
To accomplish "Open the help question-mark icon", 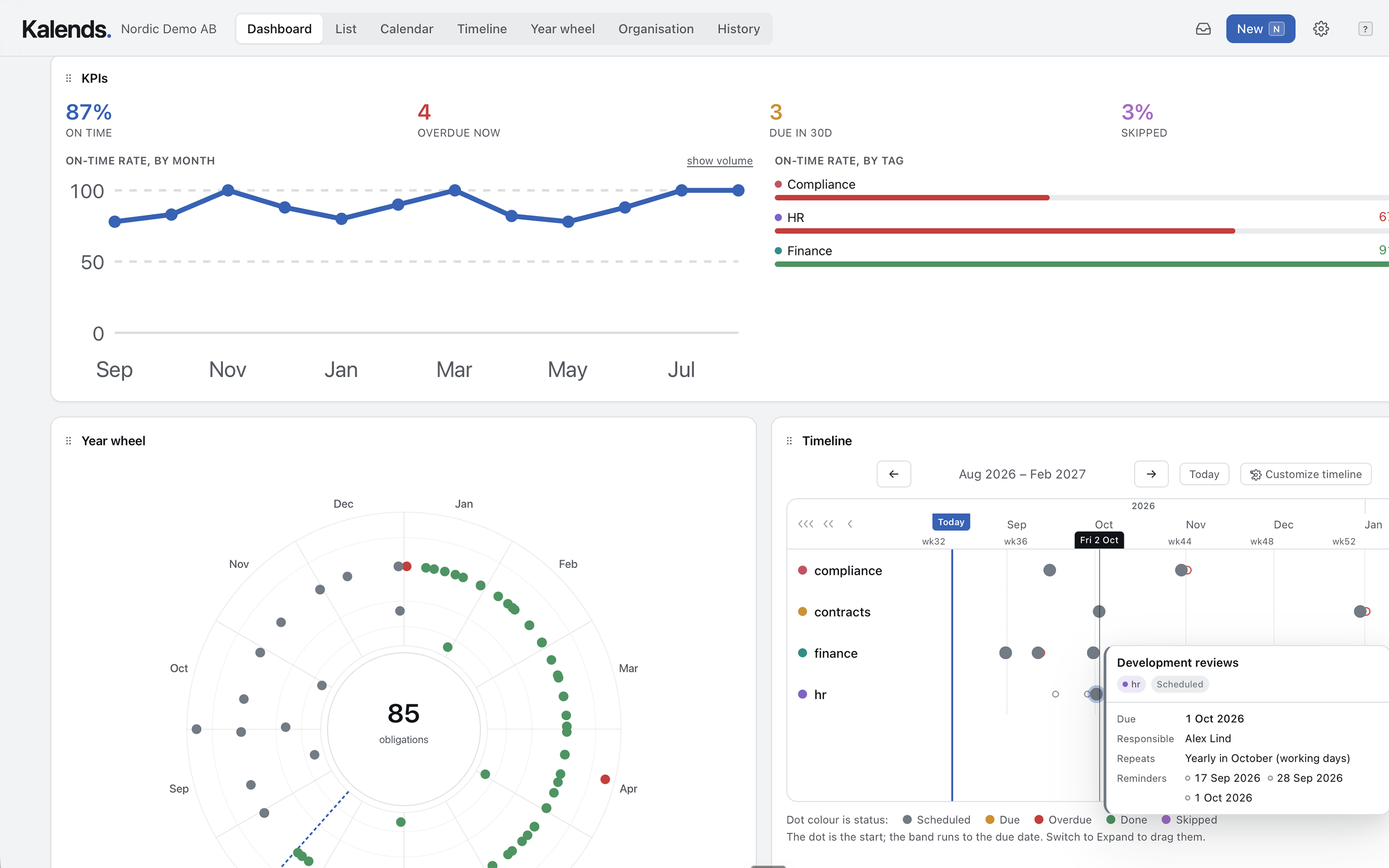I will coord(1365,29).
